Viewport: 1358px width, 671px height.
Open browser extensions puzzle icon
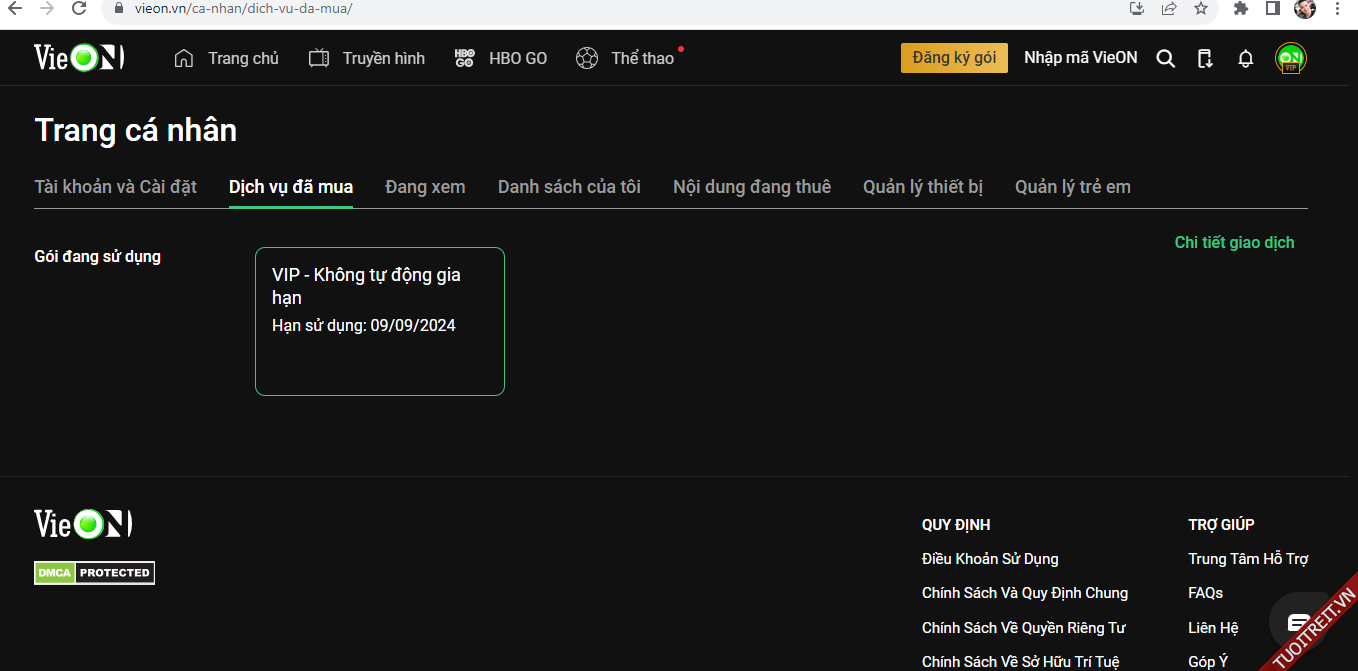[x=1241, y=9]
